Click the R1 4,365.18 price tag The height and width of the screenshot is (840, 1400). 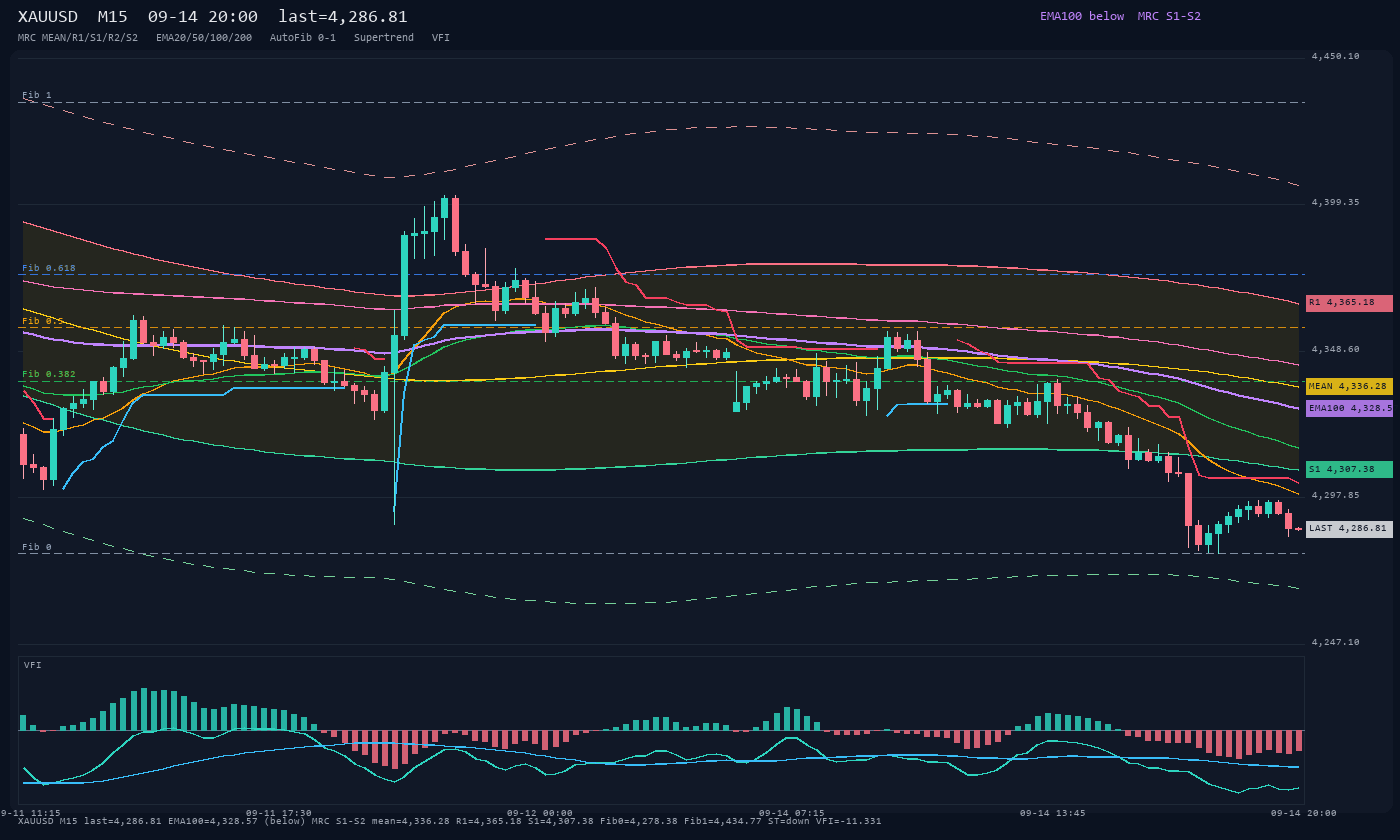tap(1349, 303)
